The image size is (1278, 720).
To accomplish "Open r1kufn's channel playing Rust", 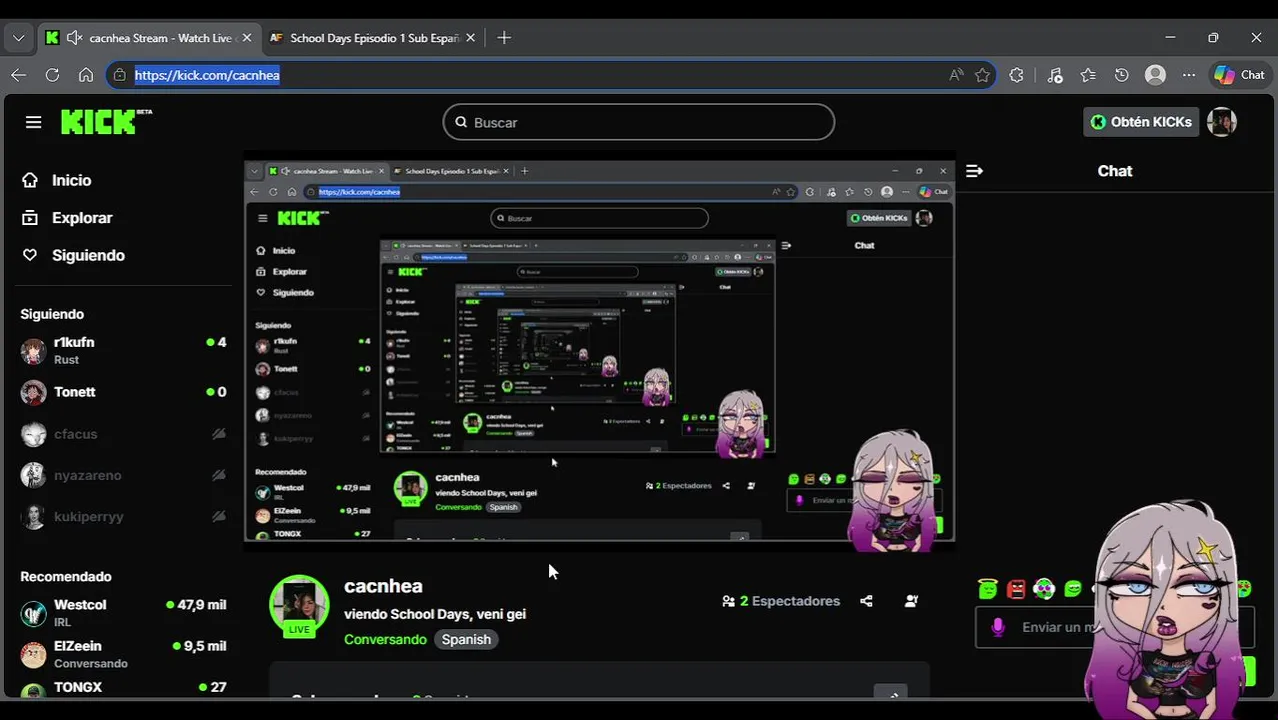I will [123, 350].
